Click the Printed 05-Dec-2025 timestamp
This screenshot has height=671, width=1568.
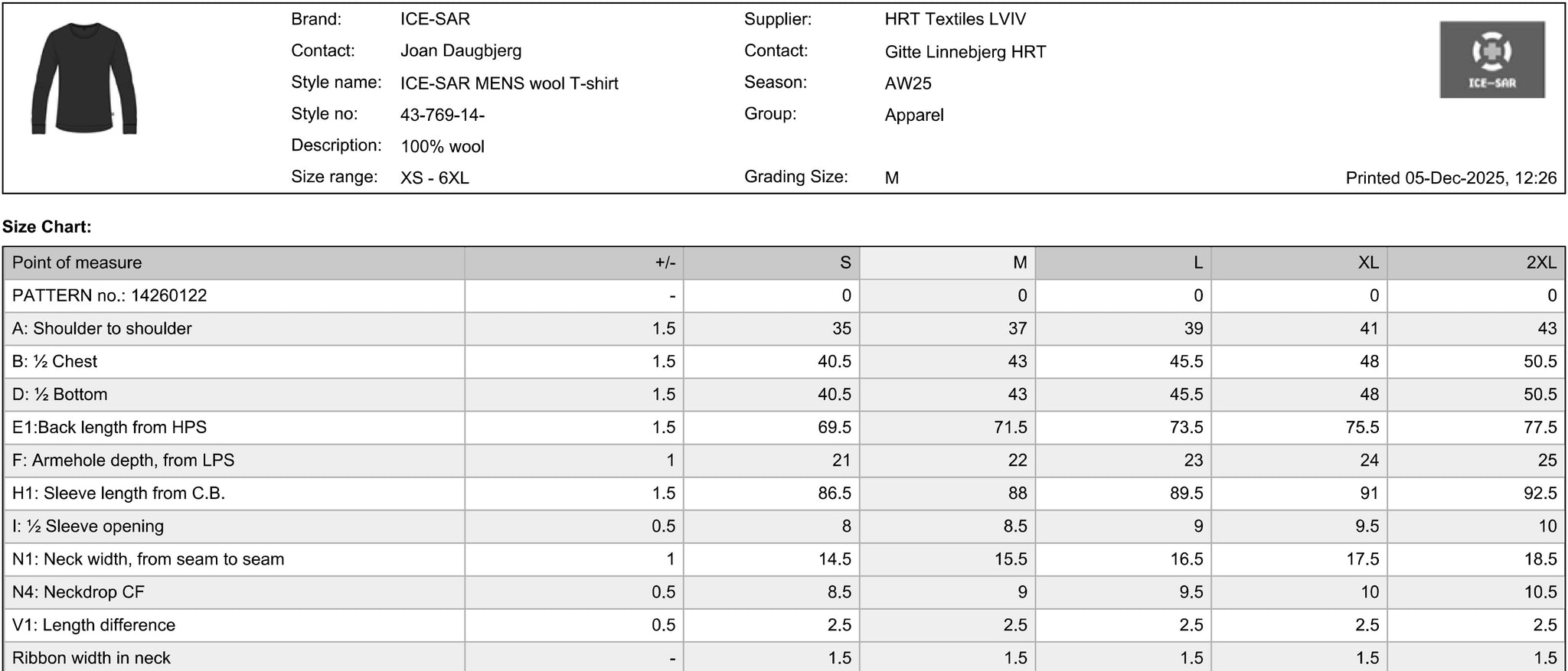tap(1451, 178)
